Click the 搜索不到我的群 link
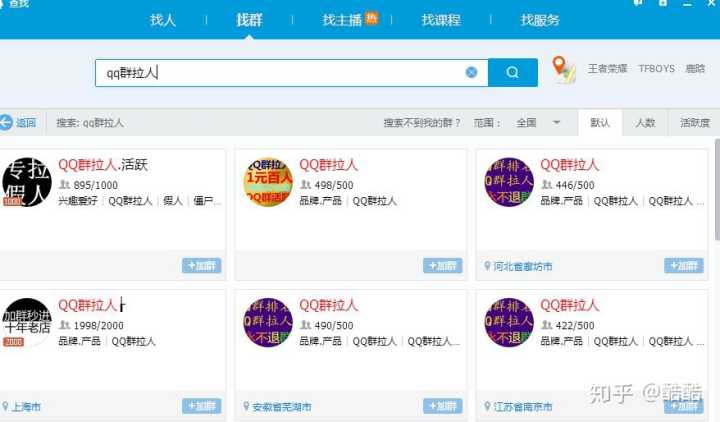 [422, 123]
